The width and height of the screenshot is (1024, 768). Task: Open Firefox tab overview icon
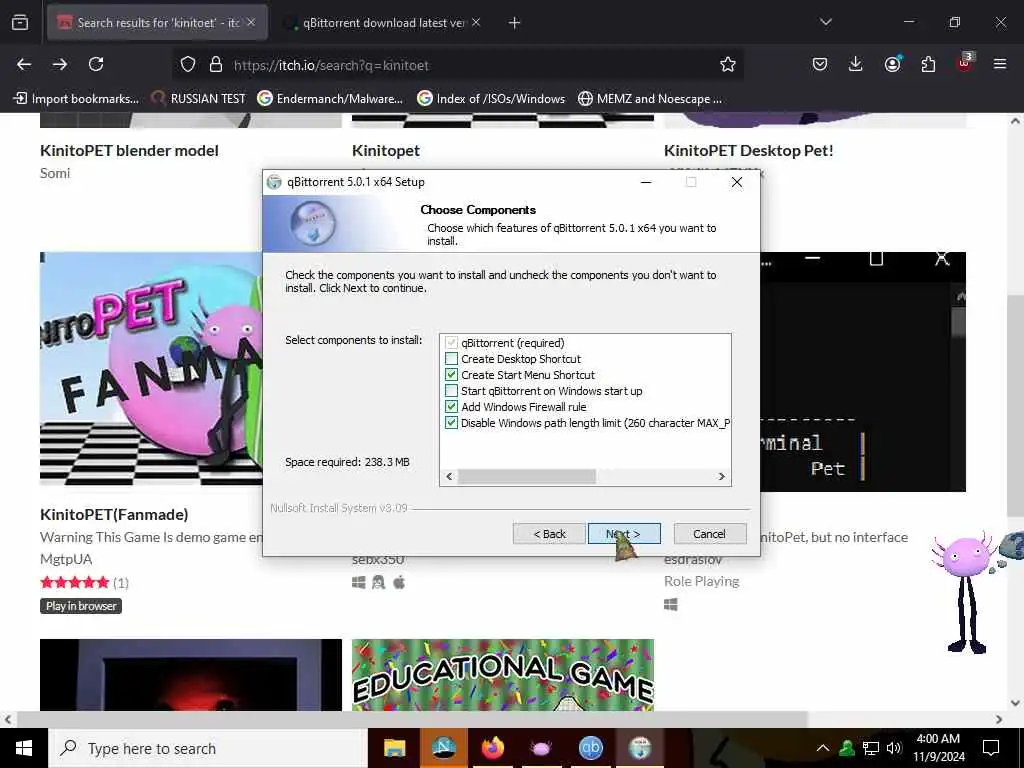point(20,23)
